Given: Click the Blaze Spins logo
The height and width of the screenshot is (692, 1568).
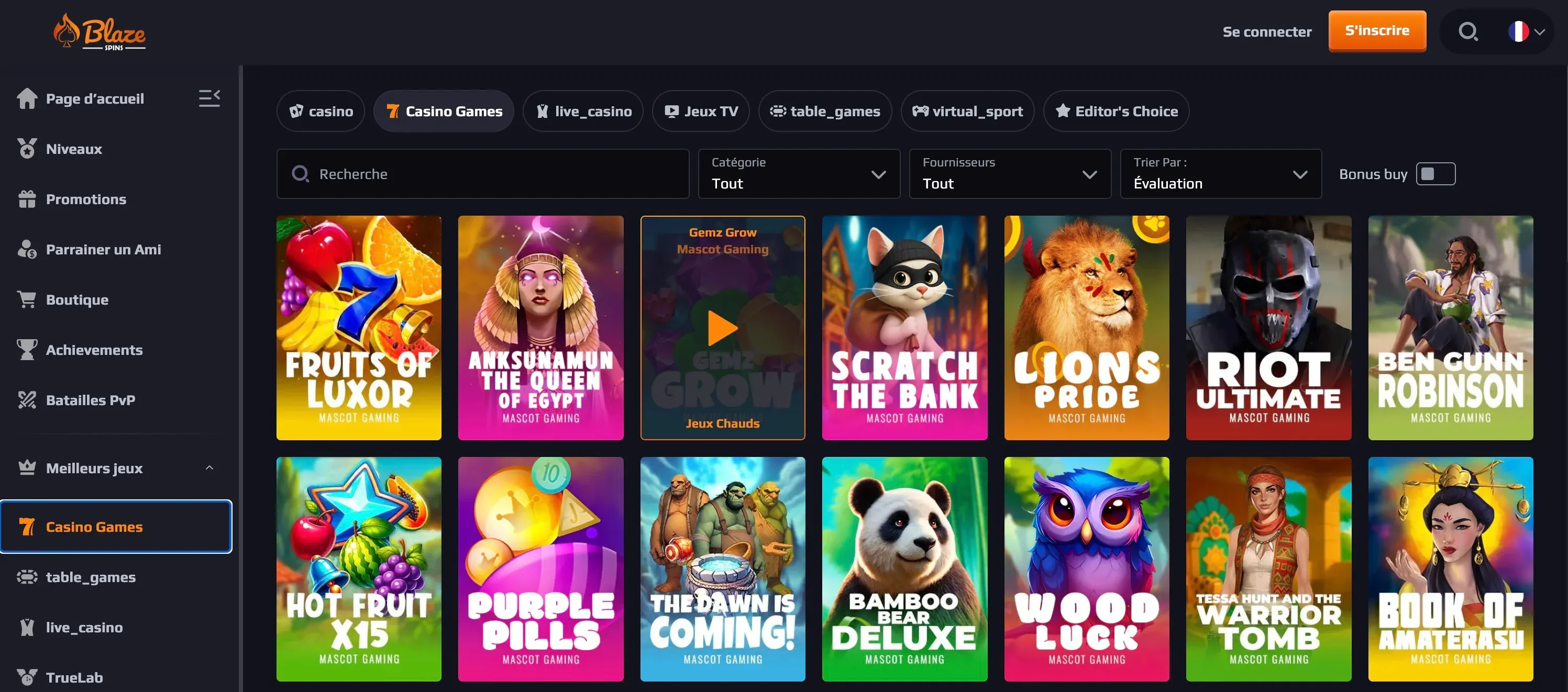Looking at the screenshot, I should coord(99,31).
